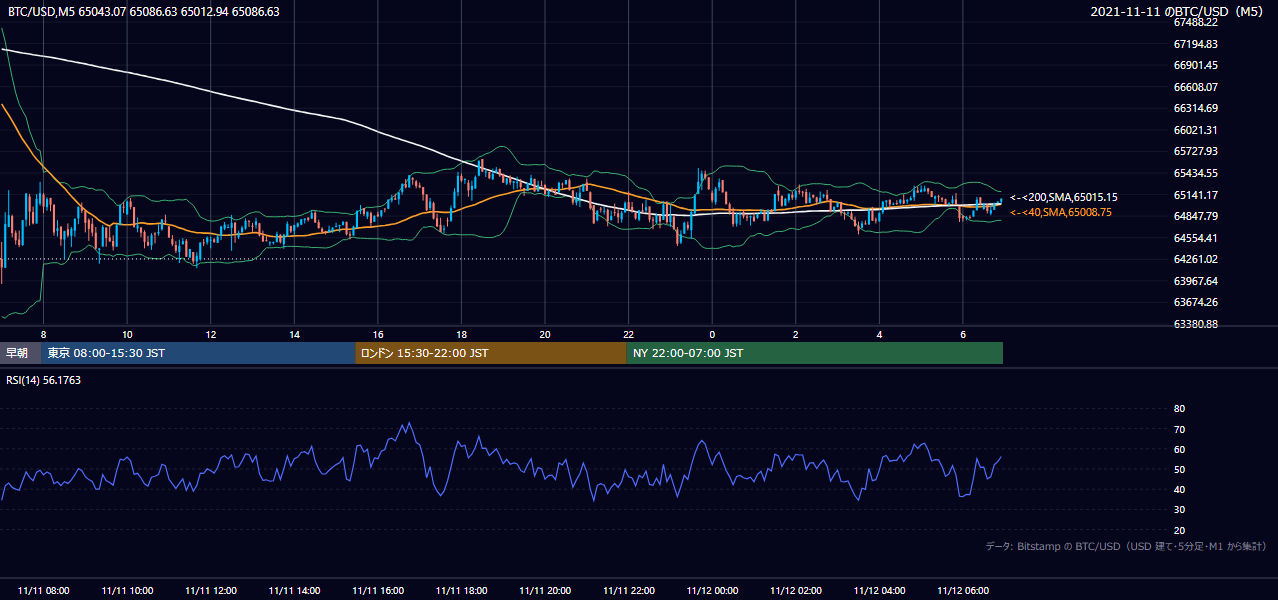Viewport: 1278px width, 600px height.
Task: Click the RSI 30 level label
Action: 1179,510
